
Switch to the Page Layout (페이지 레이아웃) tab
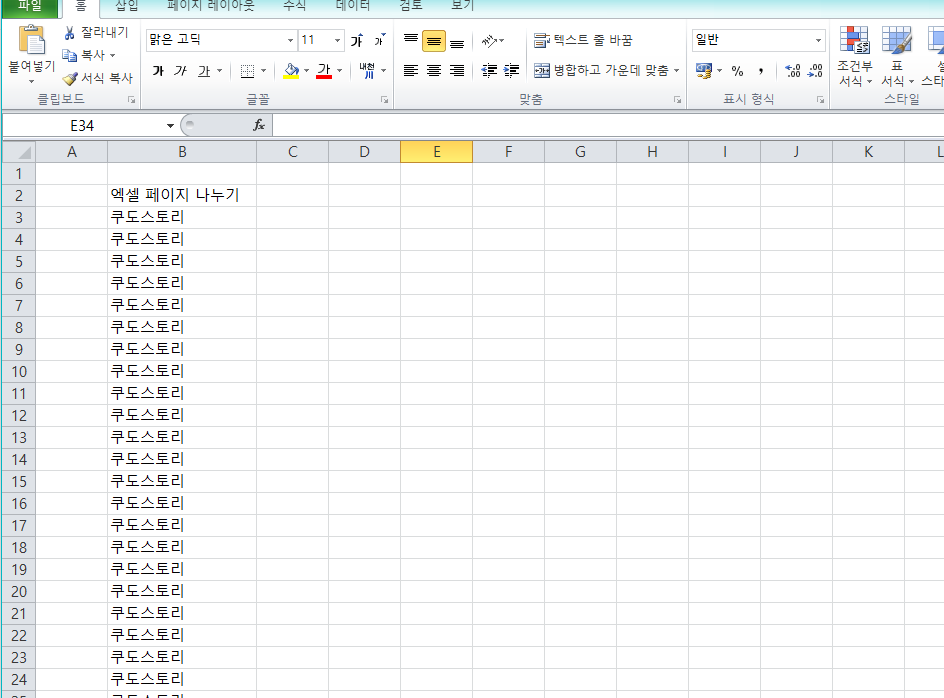coord(211,7)
